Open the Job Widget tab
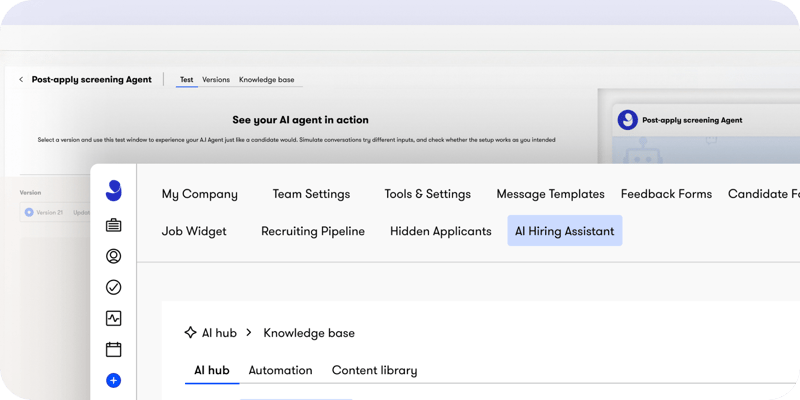800x400 pixels. click(194, 231)
